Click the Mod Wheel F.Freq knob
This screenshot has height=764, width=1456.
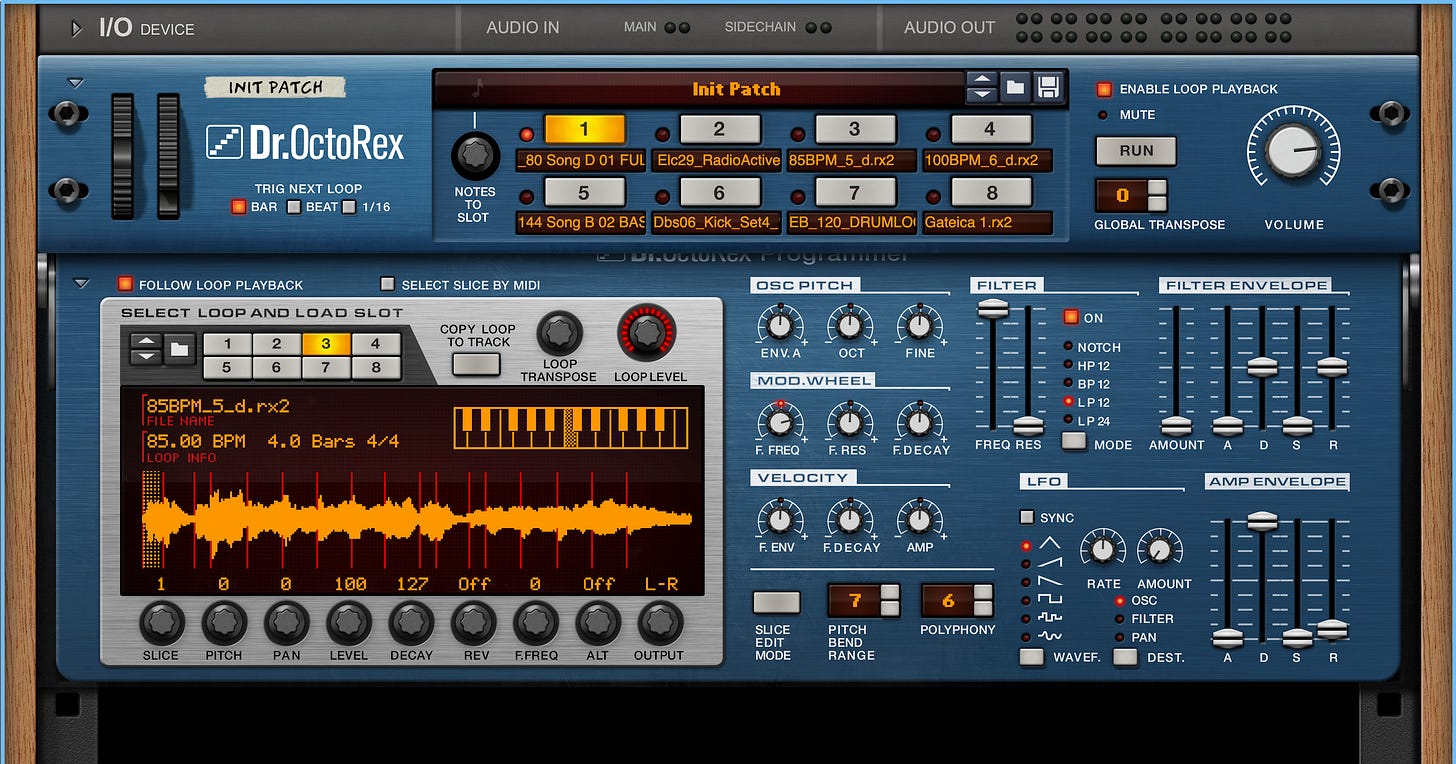(x=779, y=422)
